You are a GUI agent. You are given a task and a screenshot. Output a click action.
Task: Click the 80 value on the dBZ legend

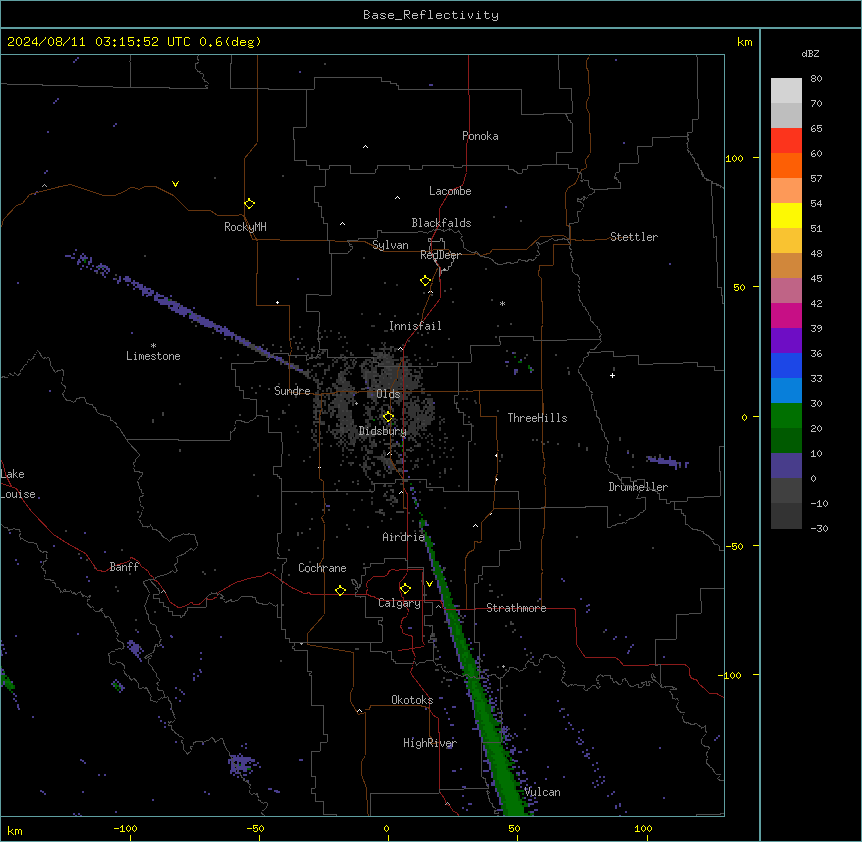pos(816,79)
